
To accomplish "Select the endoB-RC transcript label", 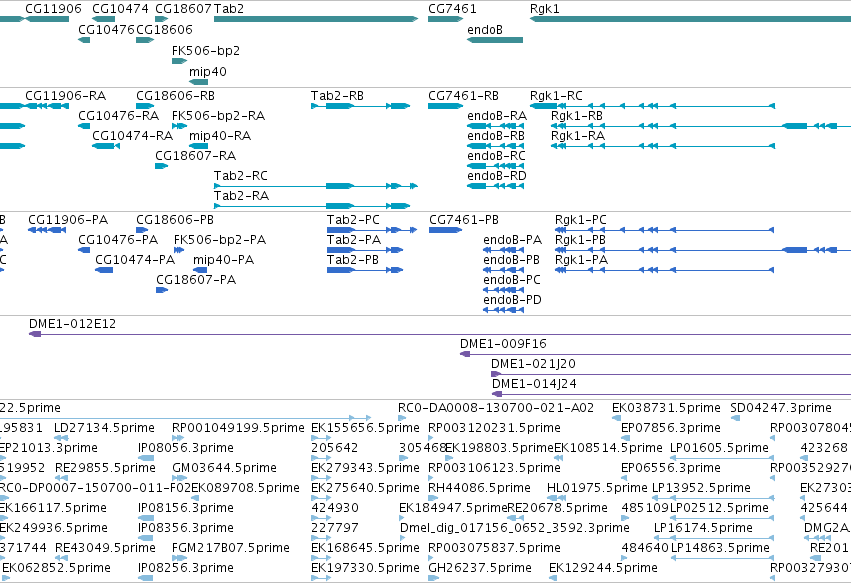I will point(496,156).
